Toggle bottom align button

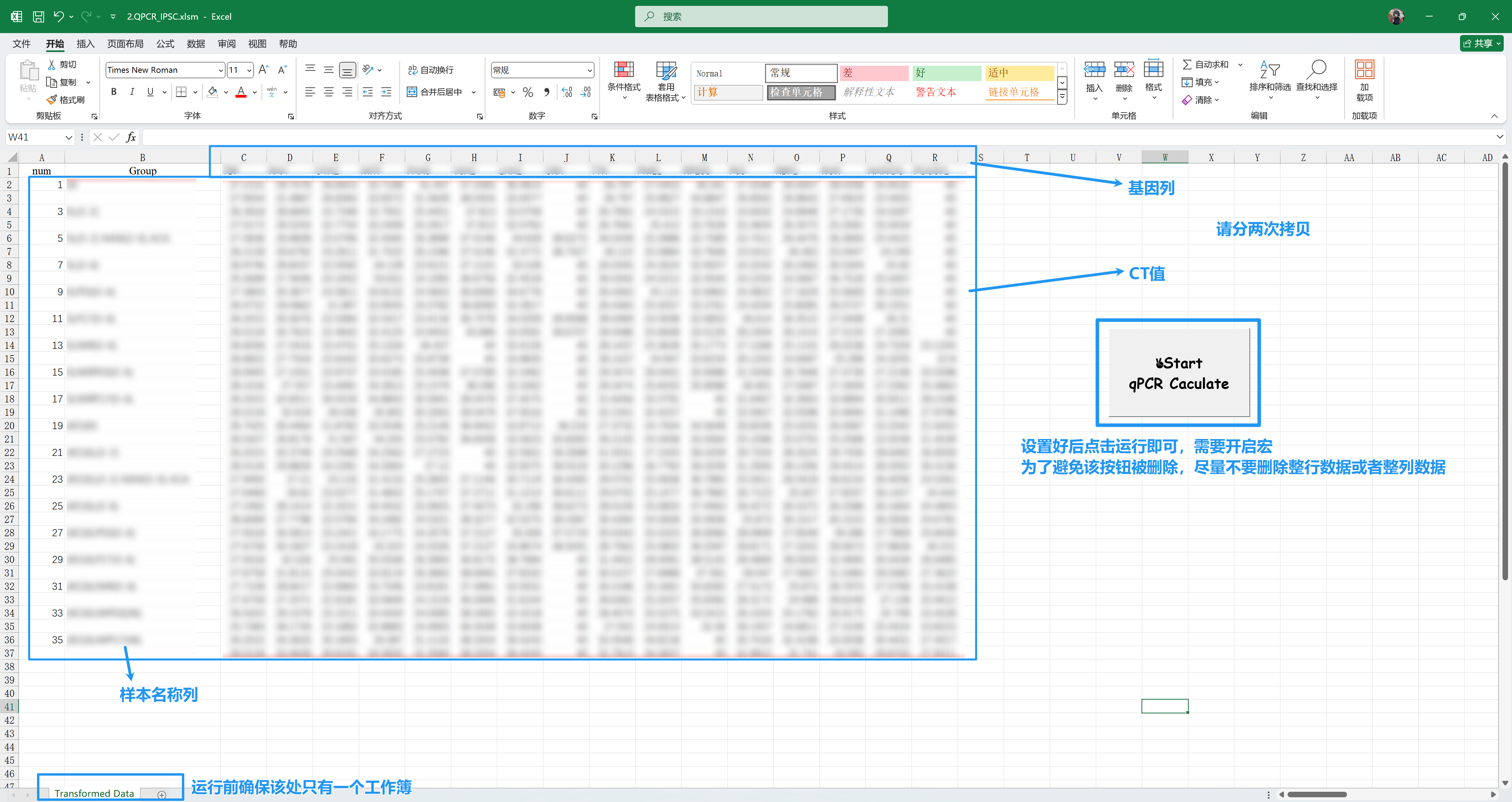pos(347,70)
